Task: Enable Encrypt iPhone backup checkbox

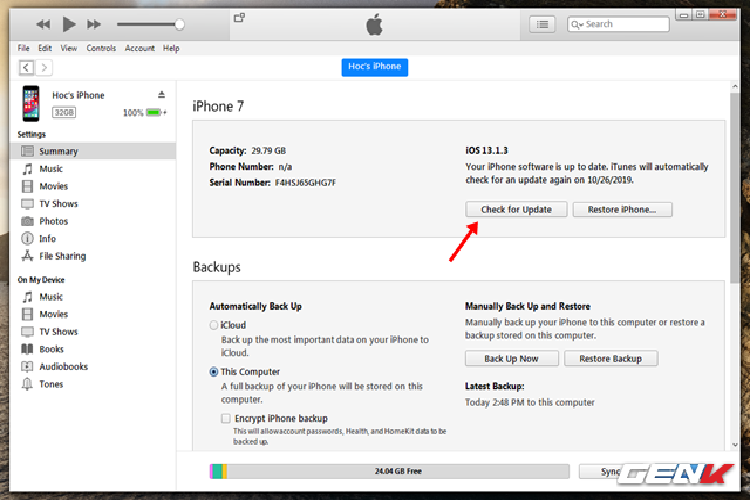Action: click(x=226, y=418)
